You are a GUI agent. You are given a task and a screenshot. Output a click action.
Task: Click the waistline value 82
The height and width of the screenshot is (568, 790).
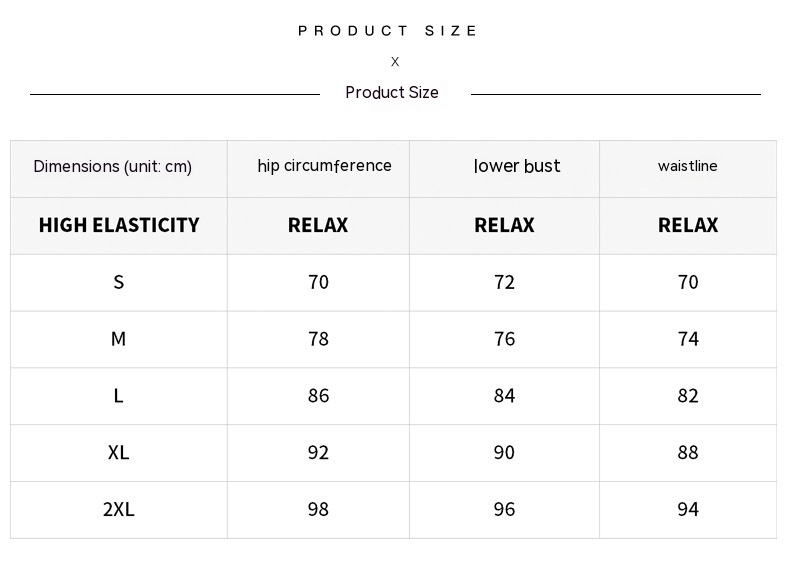(687, 396)
